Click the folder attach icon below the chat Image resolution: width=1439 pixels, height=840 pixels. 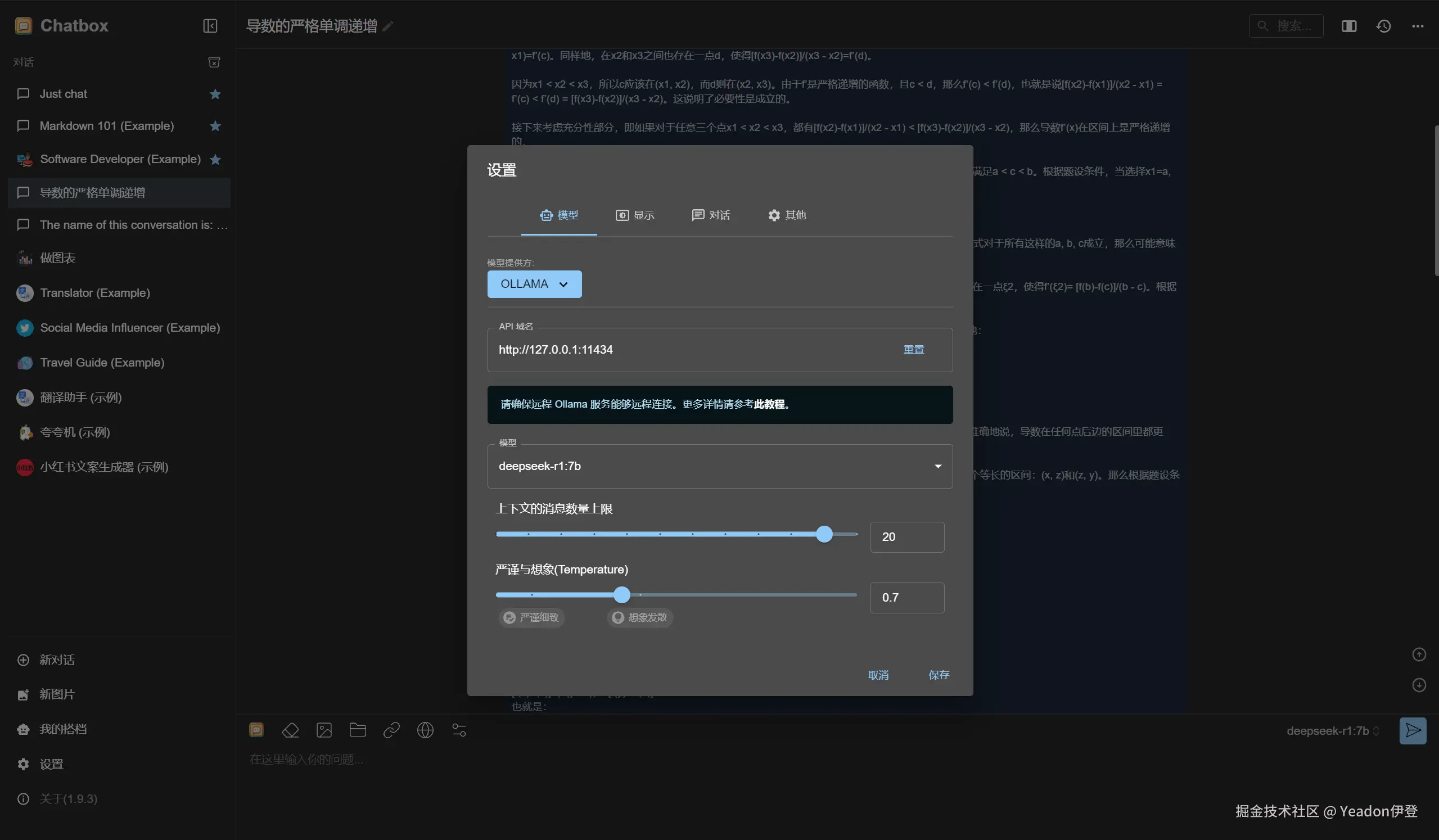tap(358, 730)
